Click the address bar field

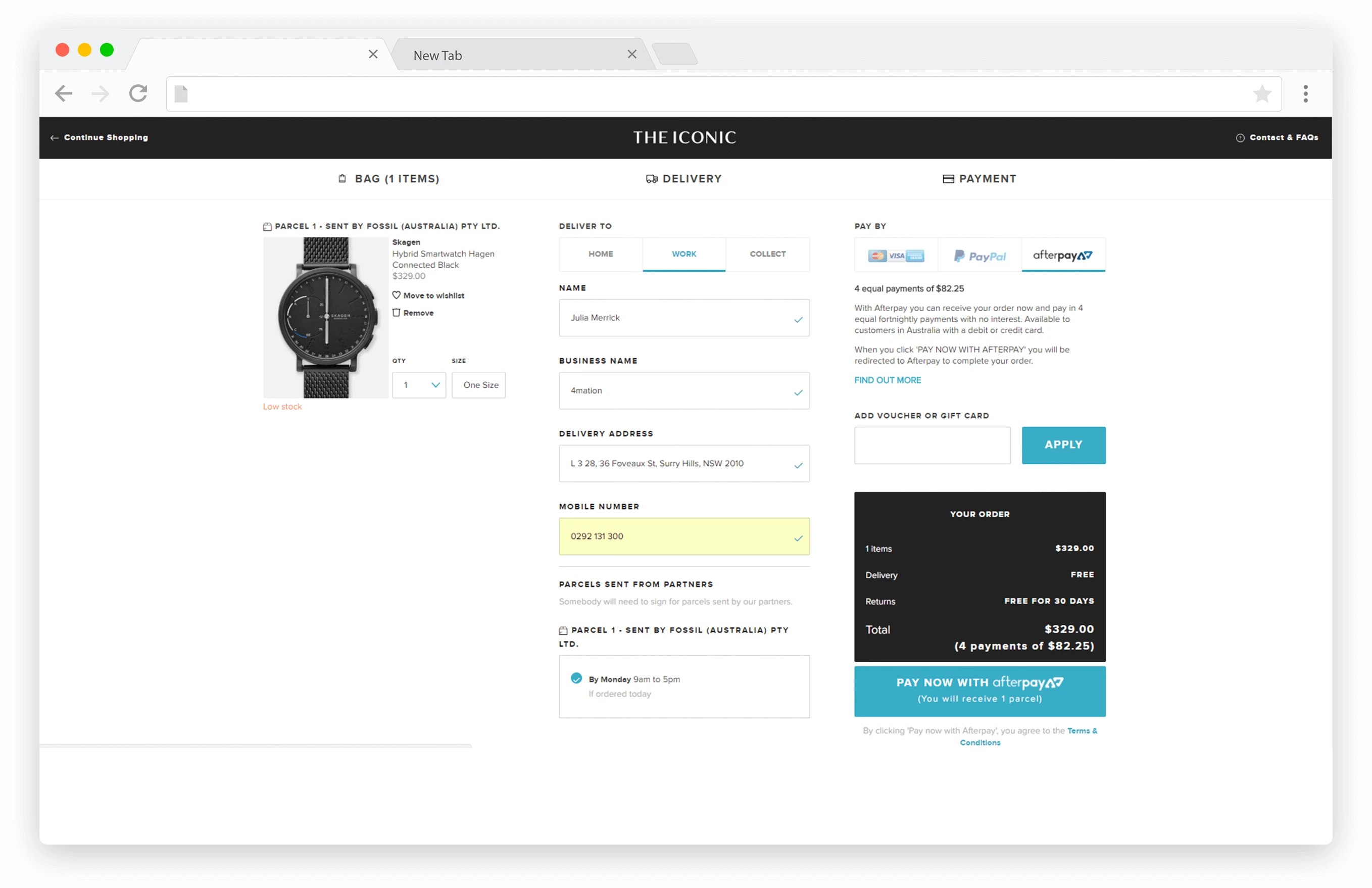pyautogui.click(x=723, y=94)
